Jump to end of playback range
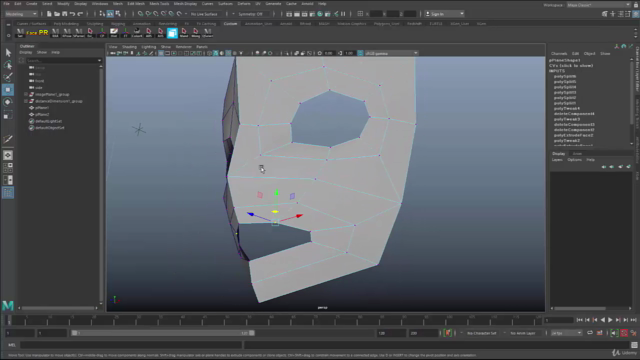The width and height of the screenshot is (640, 360). pyautogui.click(x=633, y=320)
